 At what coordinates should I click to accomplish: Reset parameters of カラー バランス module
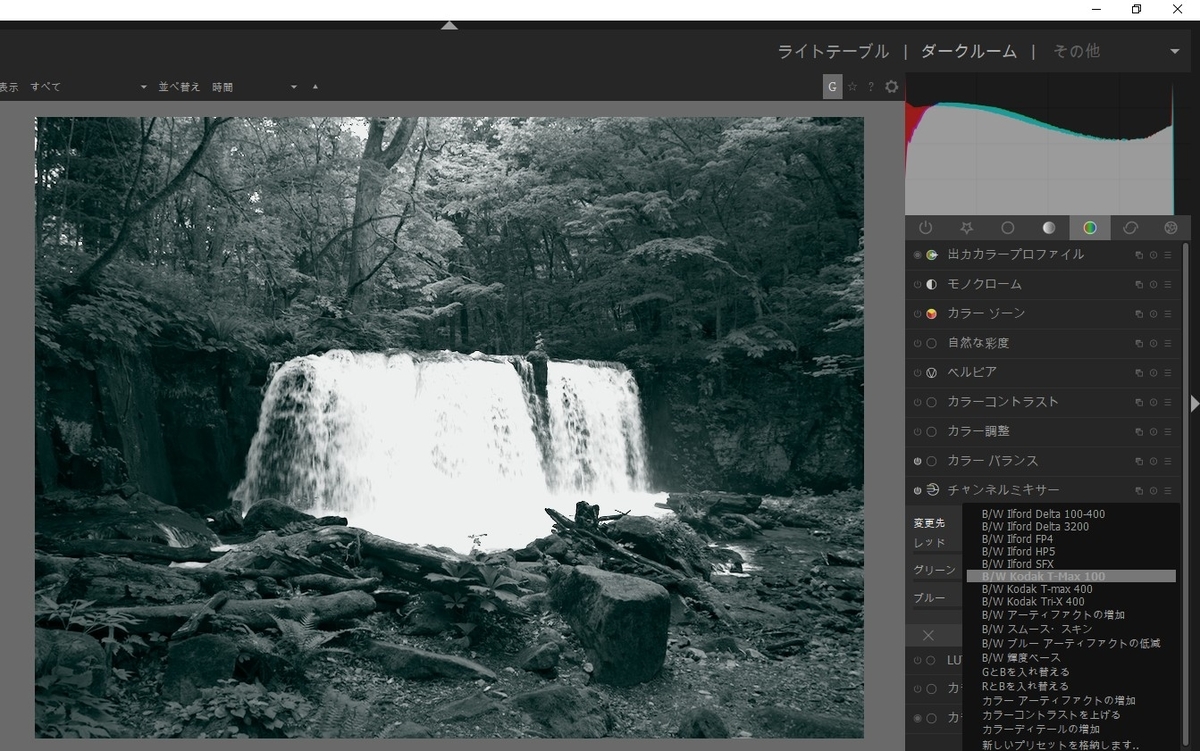(1153, 462)
